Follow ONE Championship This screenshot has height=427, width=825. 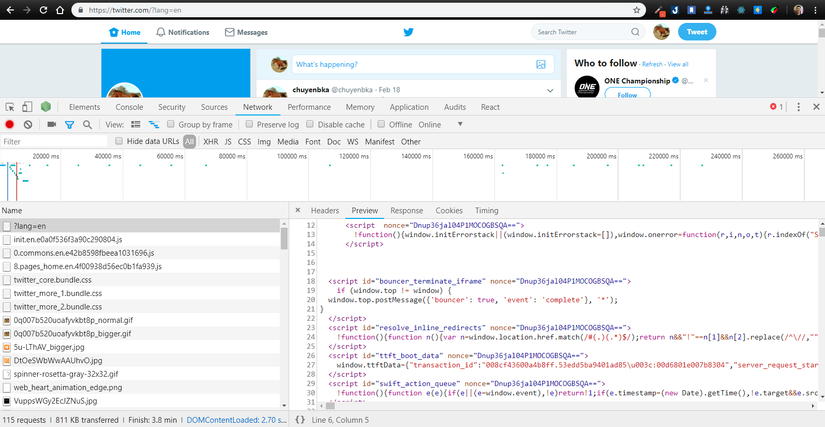click(627, 94)
